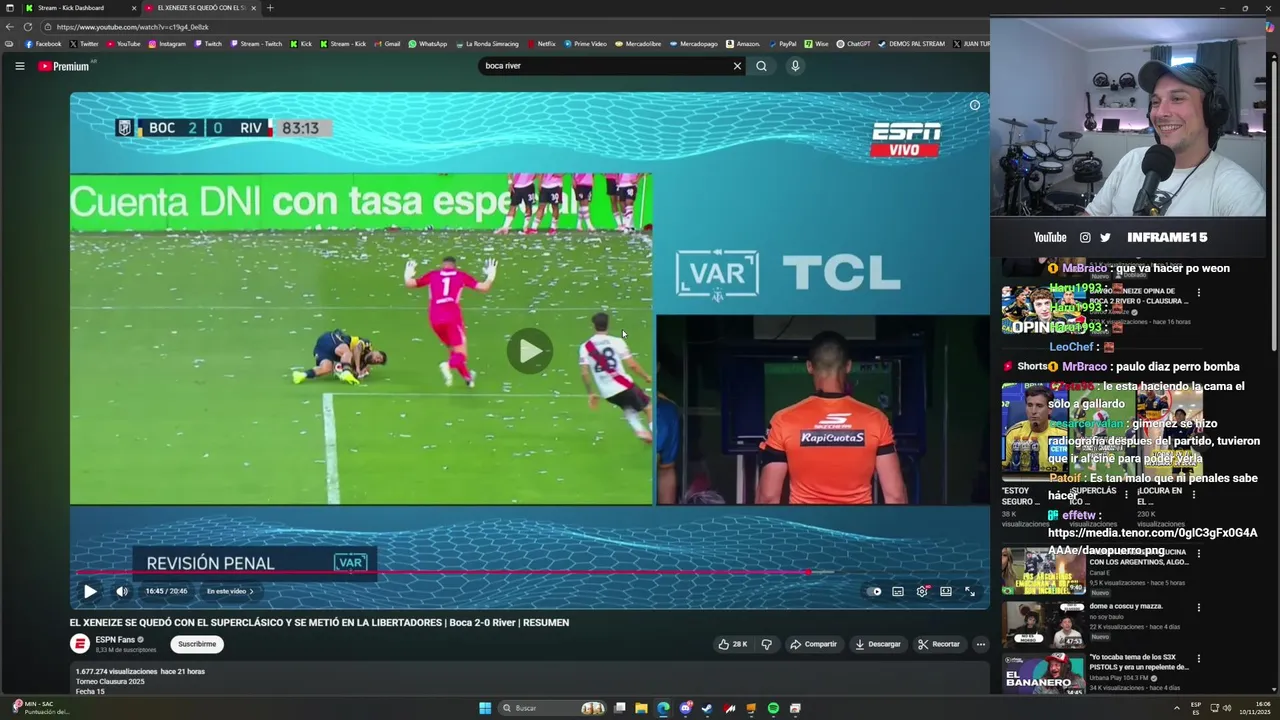Viewport: 1280px width, 720px height.
Task: Open the WhatsApp bookmark
Action: 428,44
